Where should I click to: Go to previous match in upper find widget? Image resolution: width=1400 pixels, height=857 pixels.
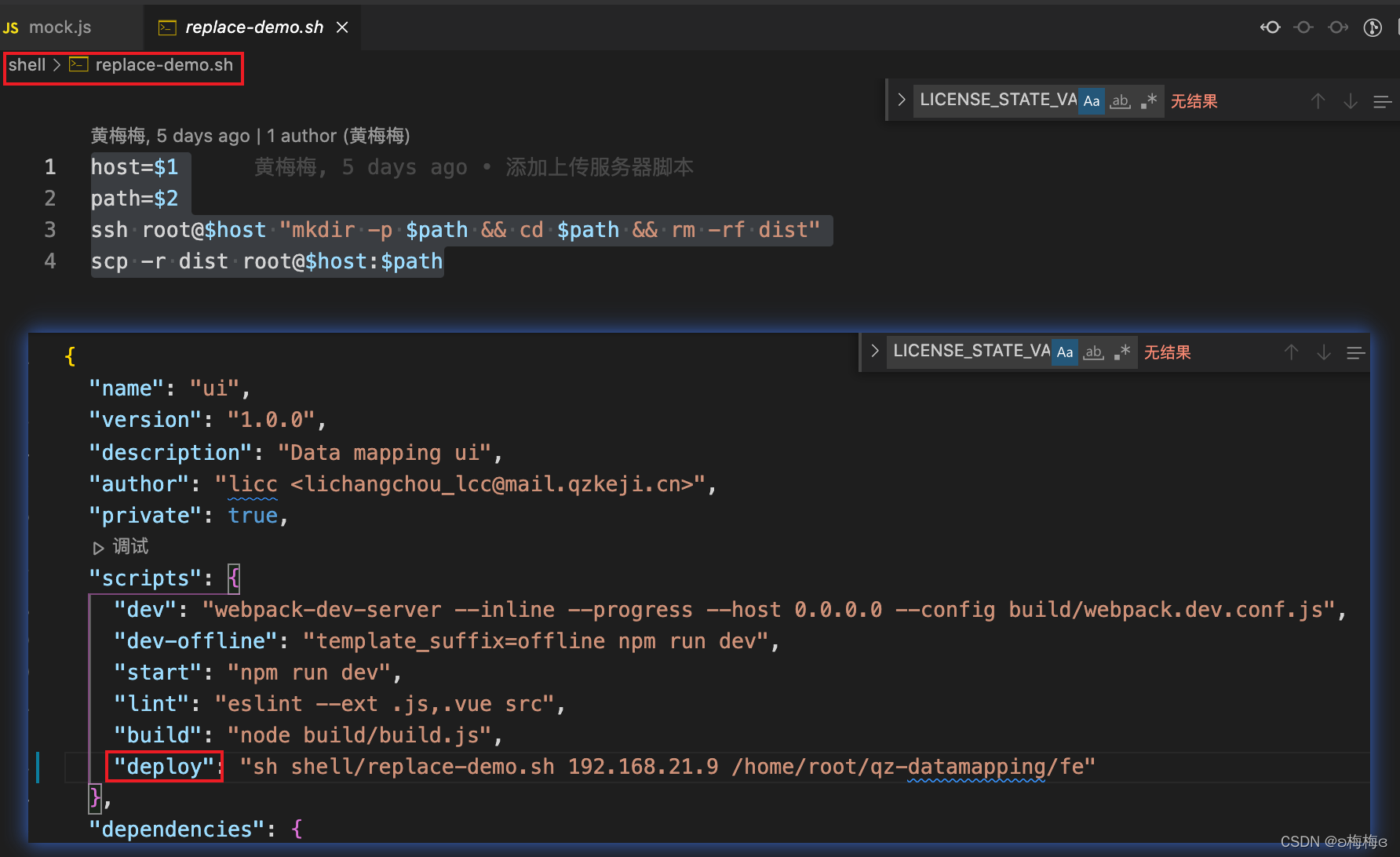point(1318,101)
